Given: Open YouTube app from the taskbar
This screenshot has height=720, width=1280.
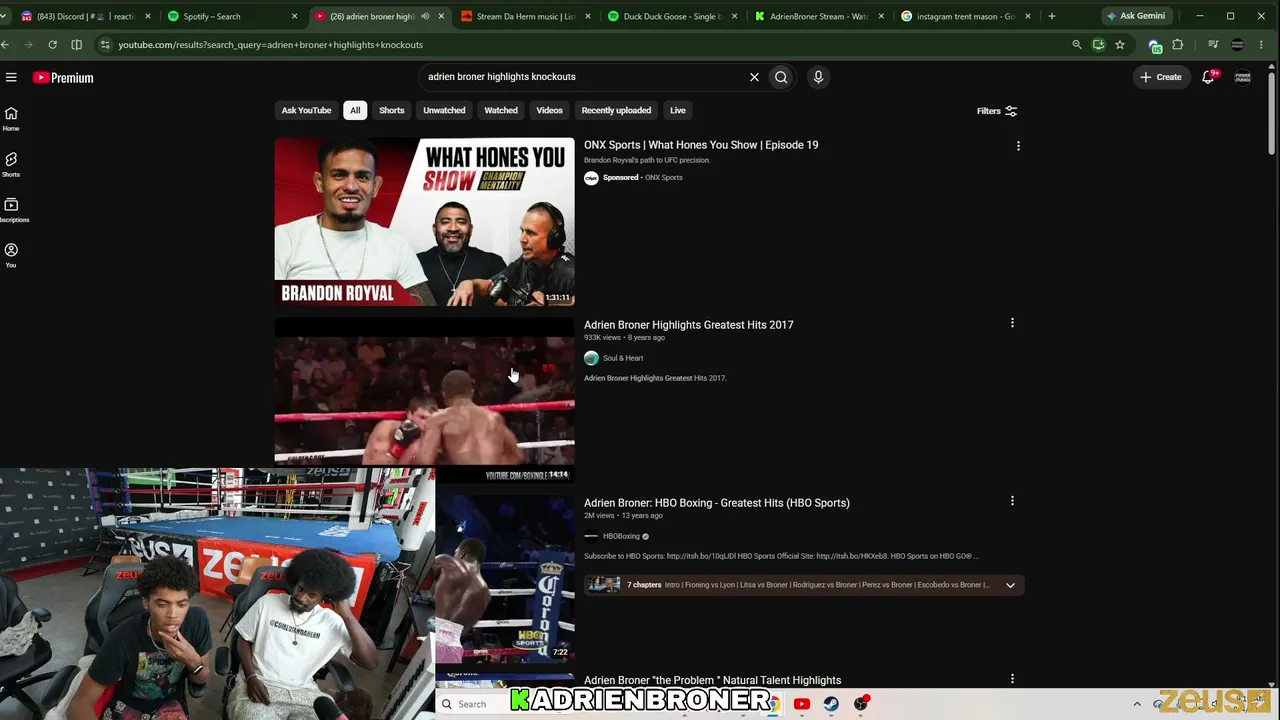Looking at the screenshot, I should [x=801, y=704].
